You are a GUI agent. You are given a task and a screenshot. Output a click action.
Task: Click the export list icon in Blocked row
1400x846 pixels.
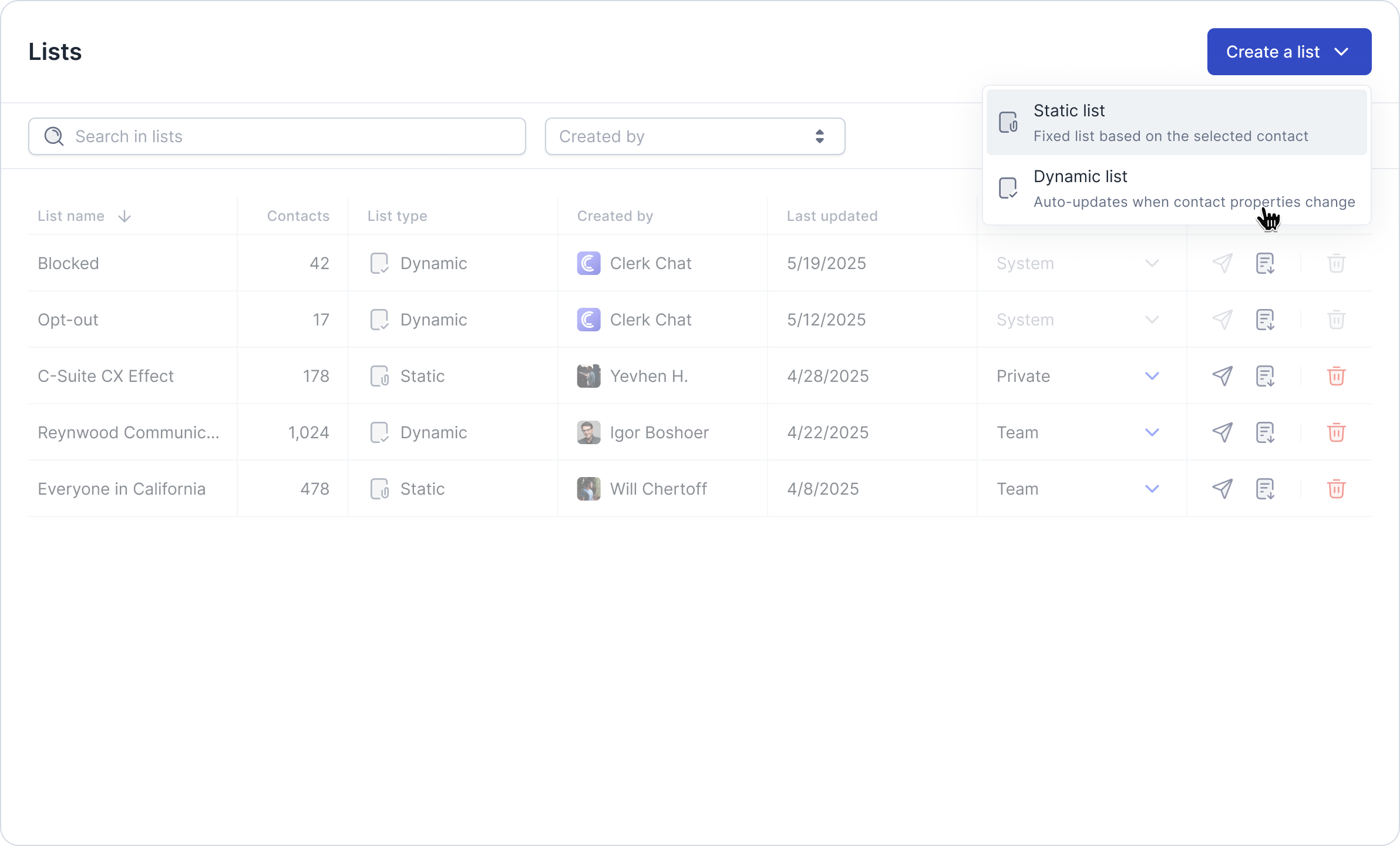coord(1266,263)
